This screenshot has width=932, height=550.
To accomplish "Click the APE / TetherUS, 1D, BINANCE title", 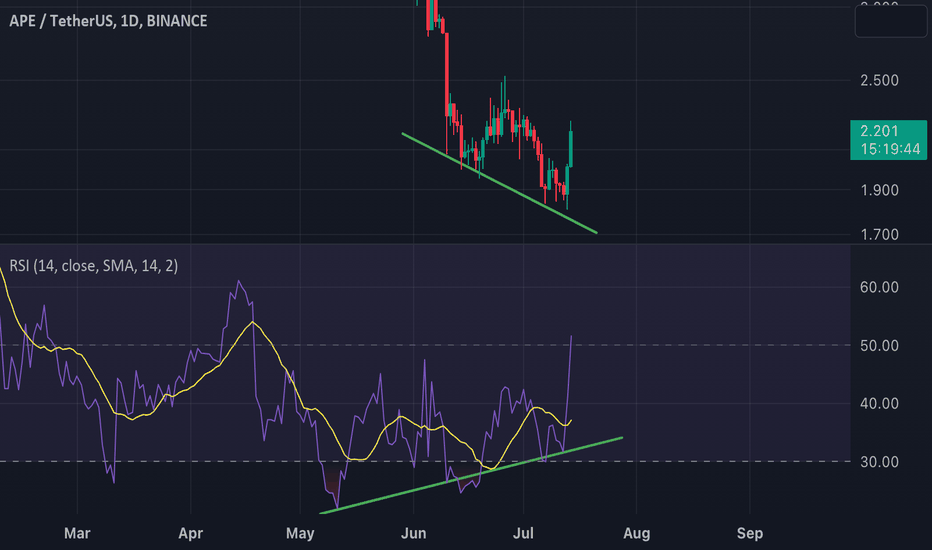I will pyautogui.click(x=108, y=21).
